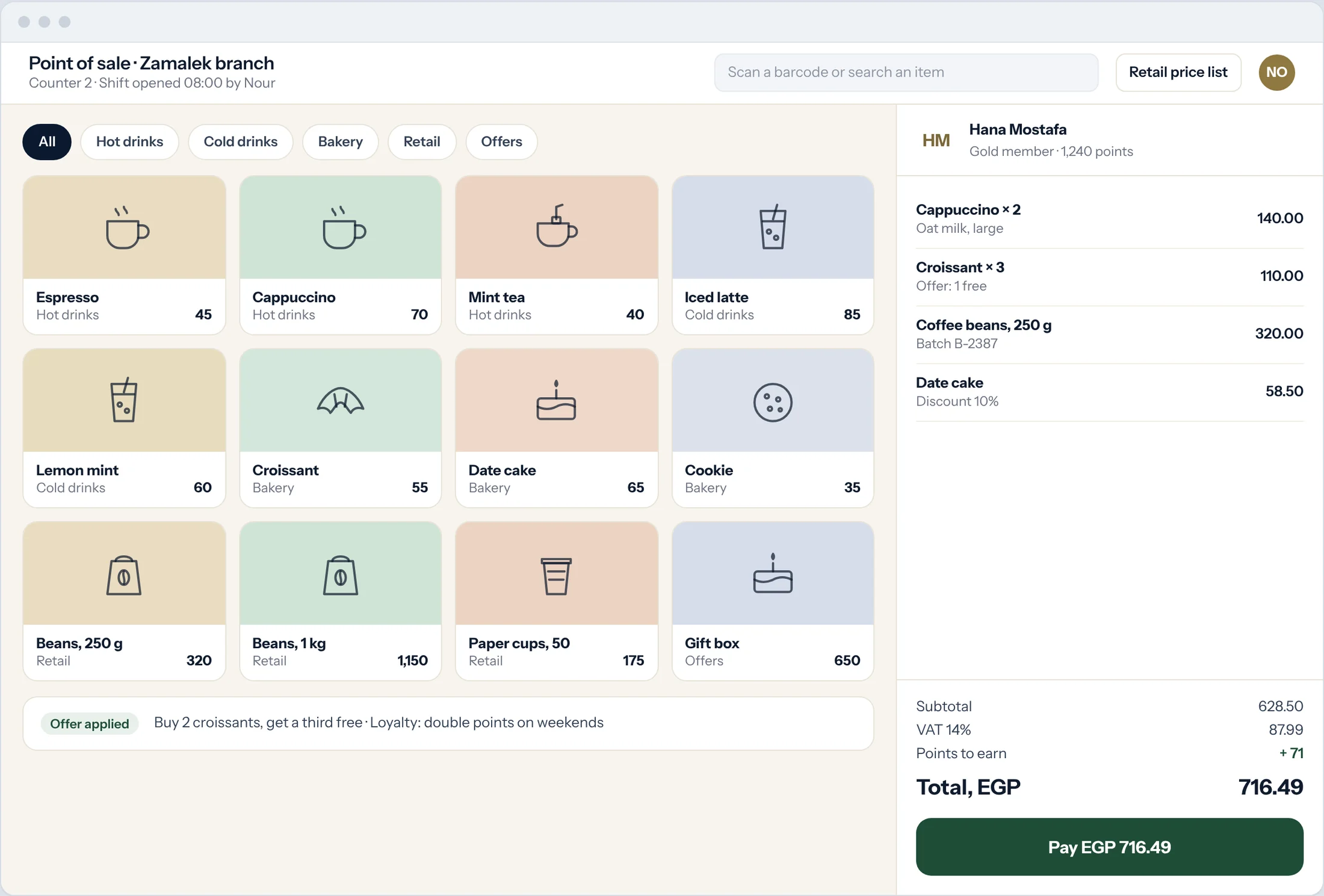Tap the Espresso cup icon
The height and width of the screenshot is (896, 1324).
[127, 227]
